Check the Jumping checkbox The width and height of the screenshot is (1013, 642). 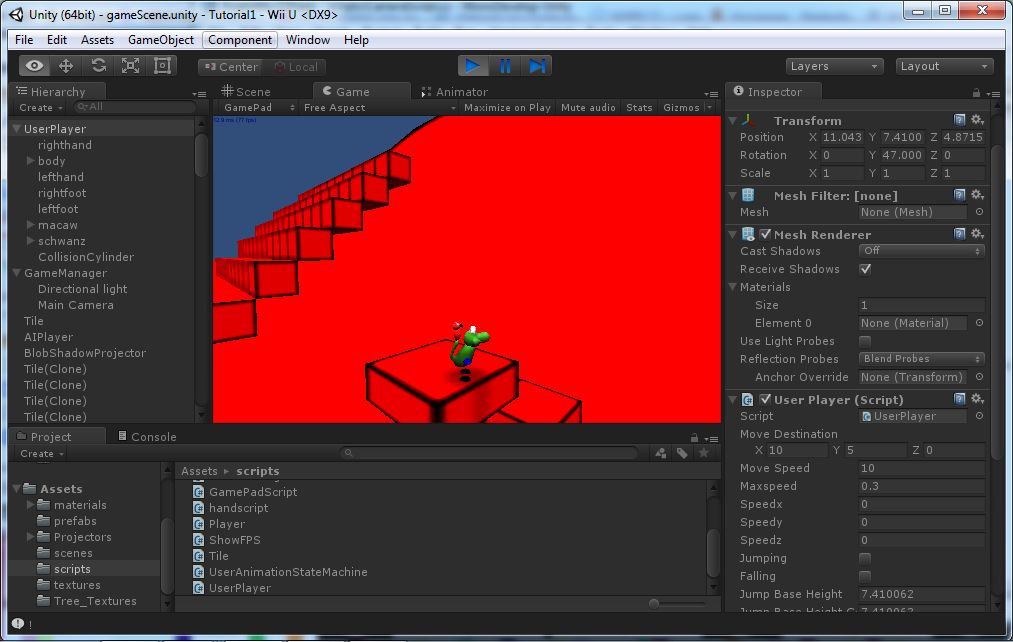tap(865, 558)
